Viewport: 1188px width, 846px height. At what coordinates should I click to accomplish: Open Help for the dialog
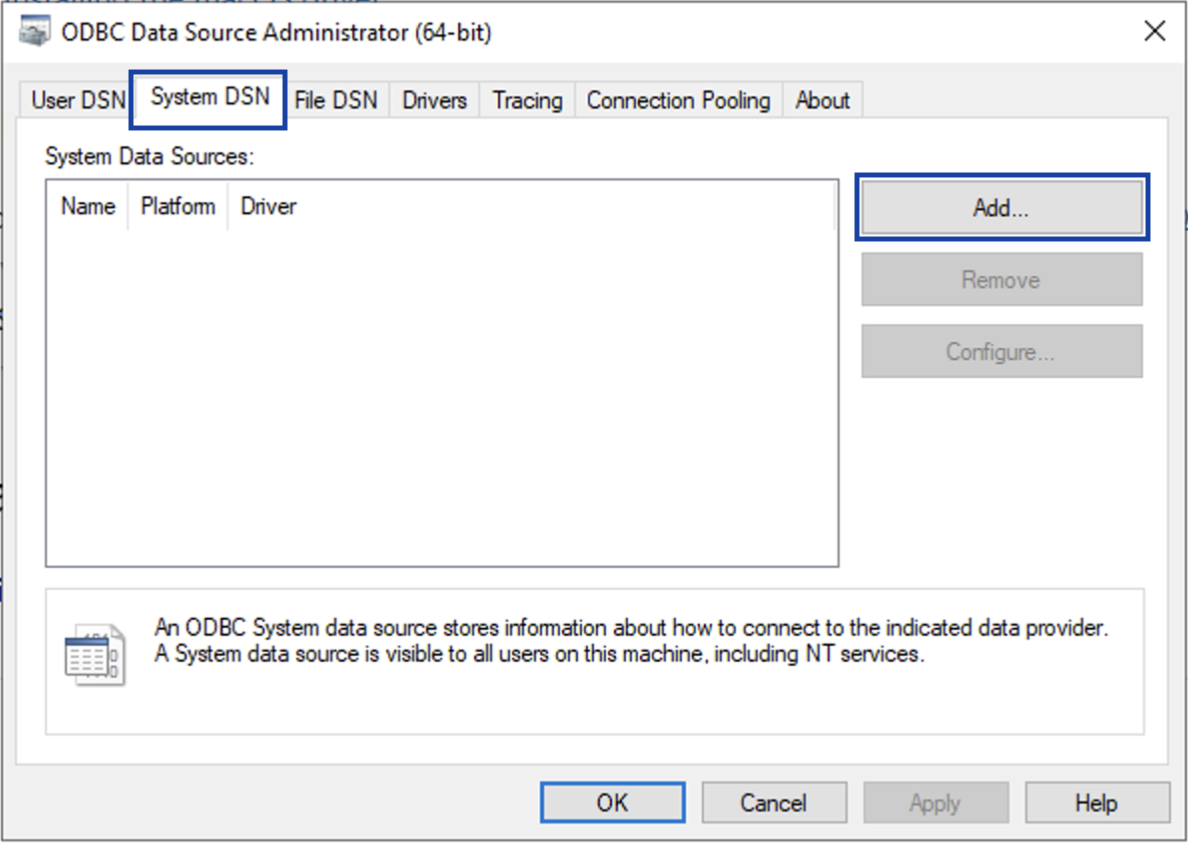point(1097,803)
